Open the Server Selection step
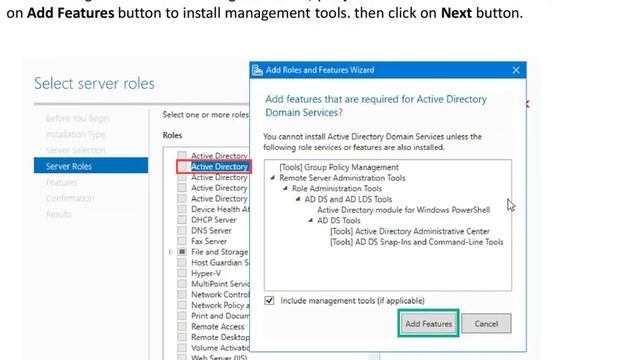 [76, 150]
